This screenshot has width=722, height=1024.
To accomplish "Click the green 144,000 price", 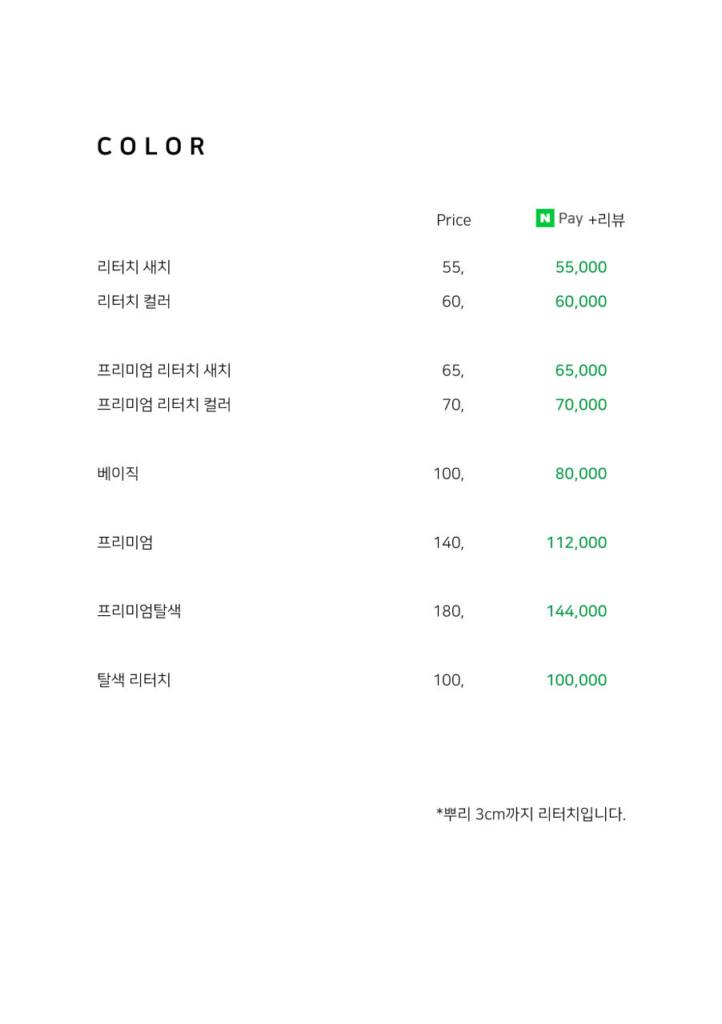I will [x=576, y=611].
